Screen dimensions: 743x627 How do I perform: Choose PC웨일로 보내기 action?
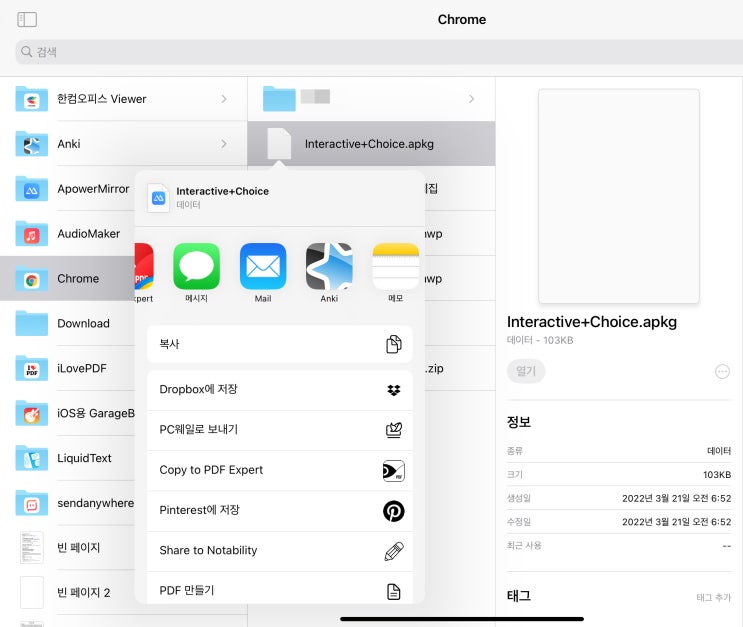coord(280,430)
